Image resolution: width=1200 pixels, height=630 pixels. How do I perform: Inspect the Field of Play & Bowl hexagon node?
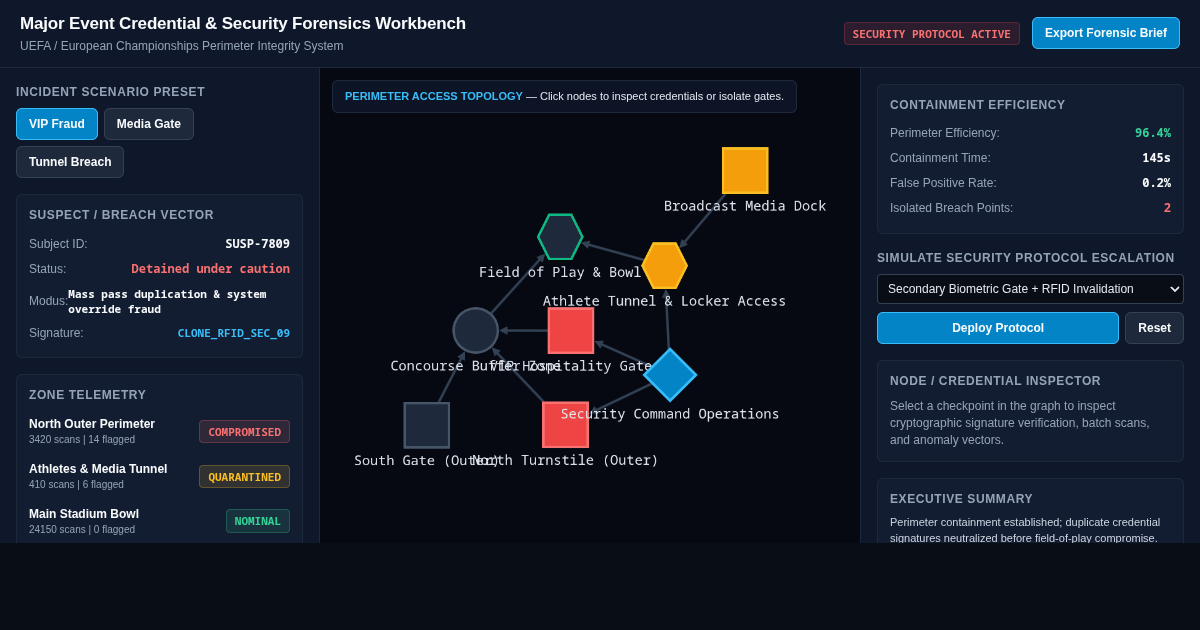(560, 237)
